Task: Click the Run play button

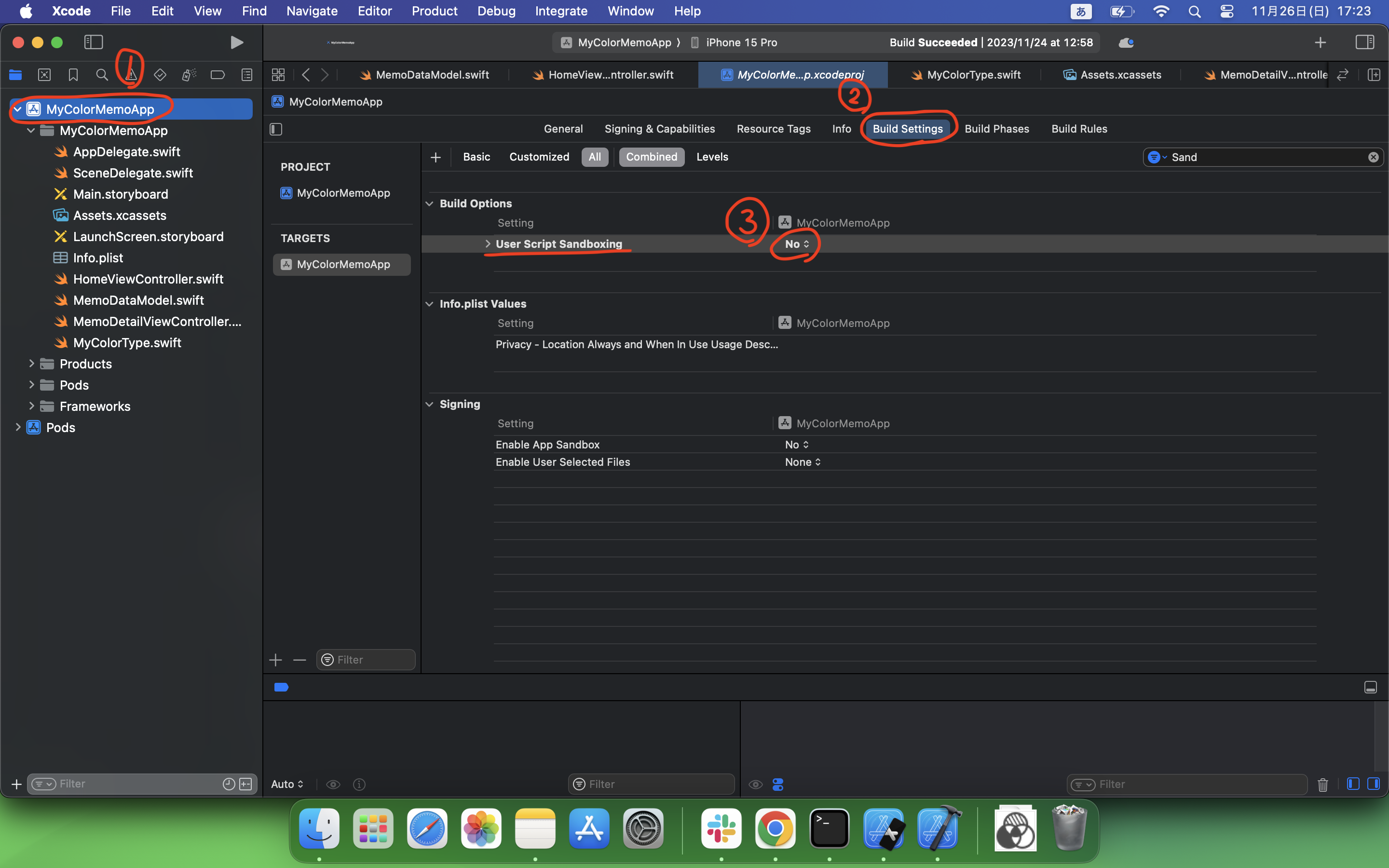Action: tap(236, 42)
